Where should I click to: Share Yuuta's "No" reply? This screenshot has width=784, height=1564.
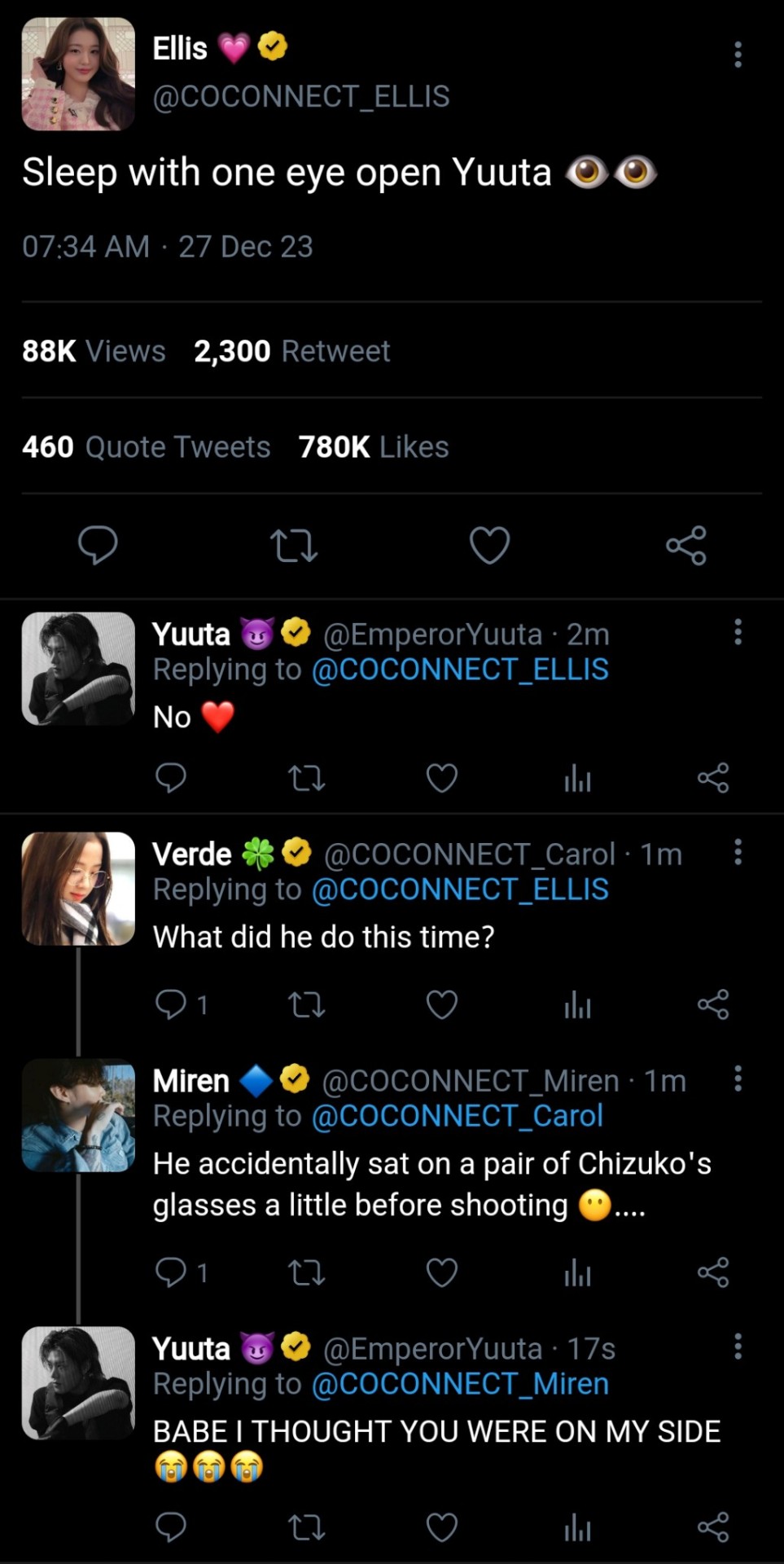[713, 778]
